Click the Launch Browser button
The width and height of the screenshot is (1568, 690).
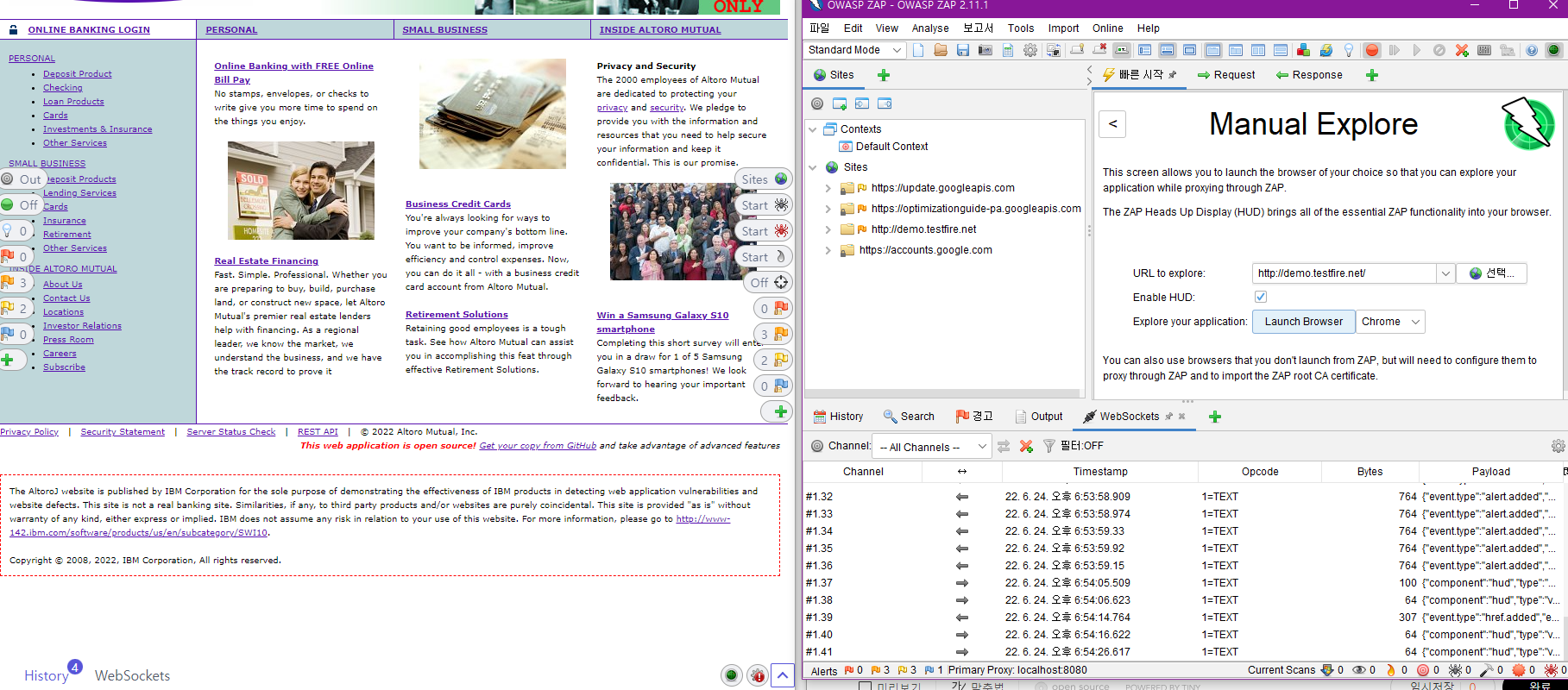[x=1303, y=322]
